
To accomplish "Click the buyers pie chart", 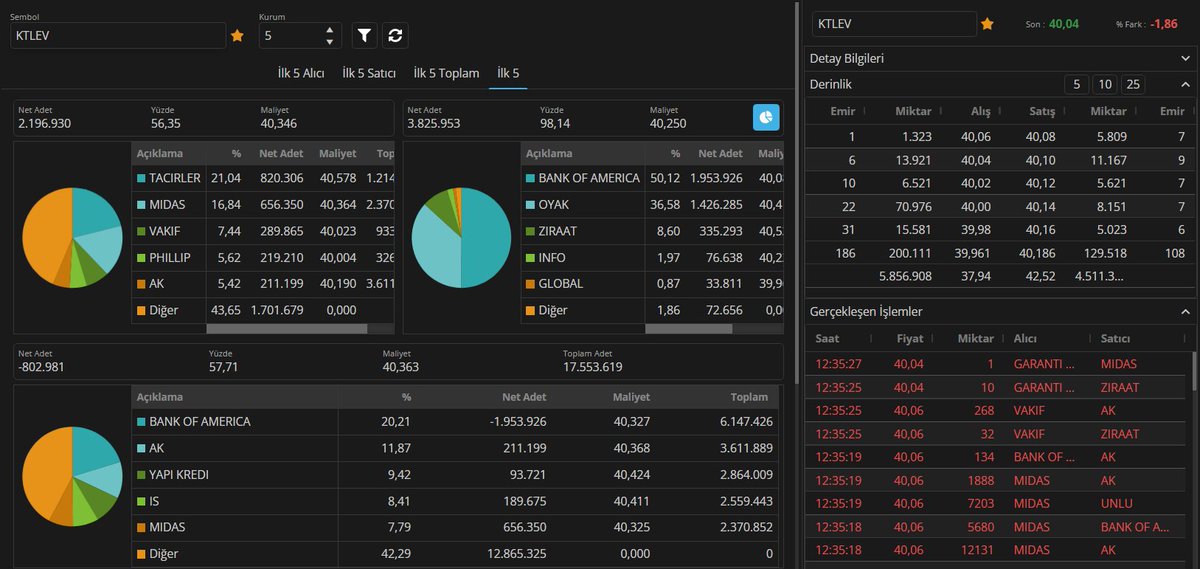I will [x=72, y=237].
